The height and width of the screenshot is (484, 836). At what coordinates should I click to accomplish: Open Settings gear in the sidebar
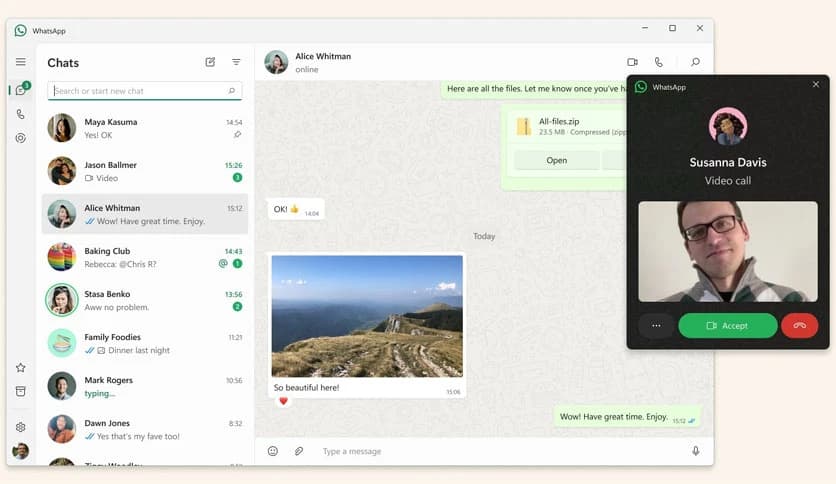click(x=21, y=427)
